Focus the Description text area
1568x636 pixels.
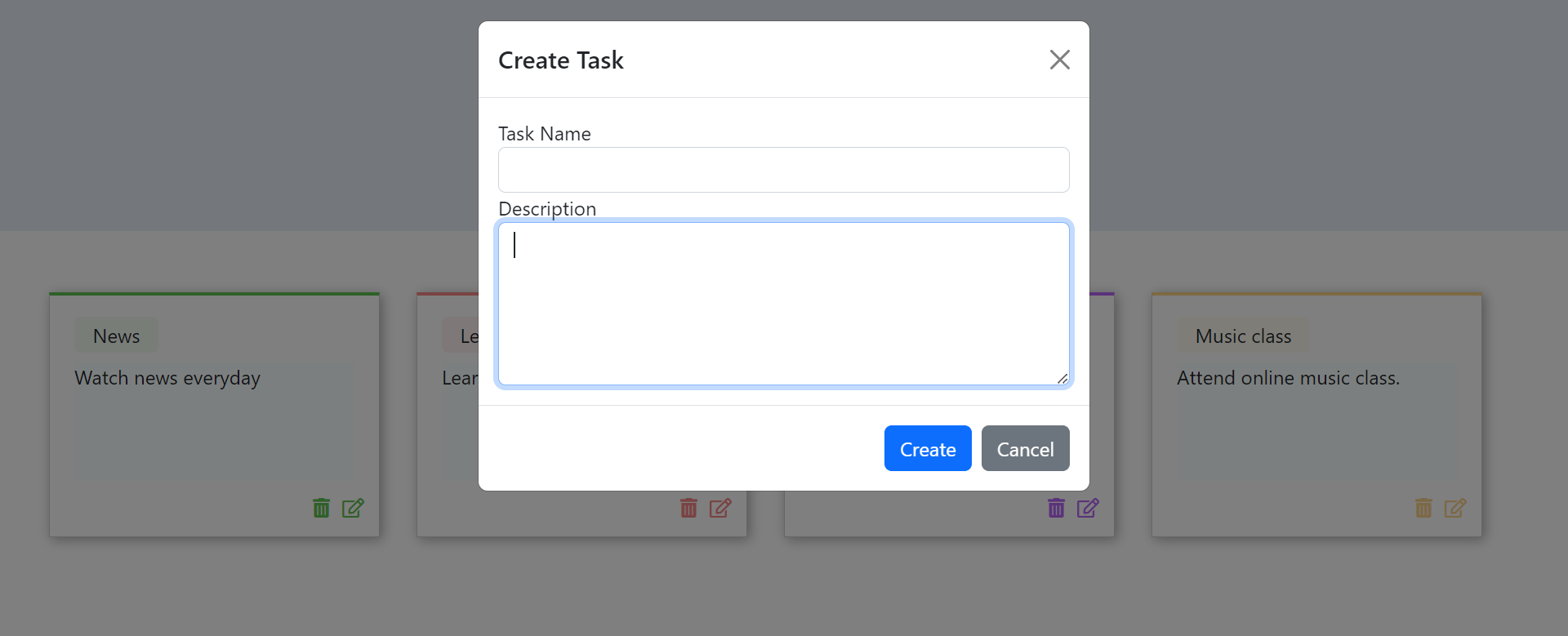pos(783,304)
